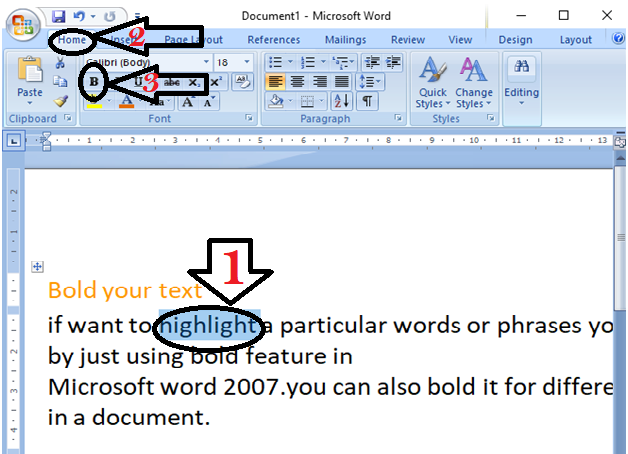Expand the Paste options arrow
Viewport: 628px width, 454px height.
[30, 103]
